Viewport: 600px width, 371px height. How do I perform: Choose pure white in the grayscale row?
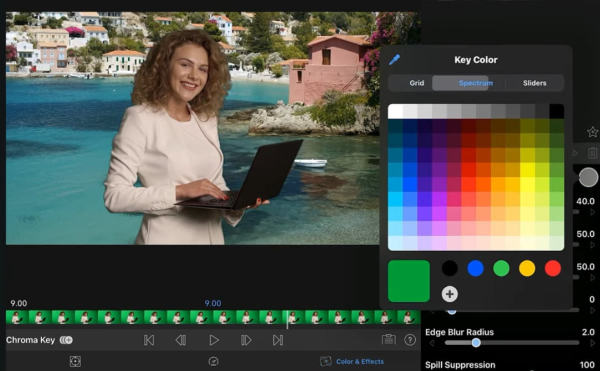point(395,111)
